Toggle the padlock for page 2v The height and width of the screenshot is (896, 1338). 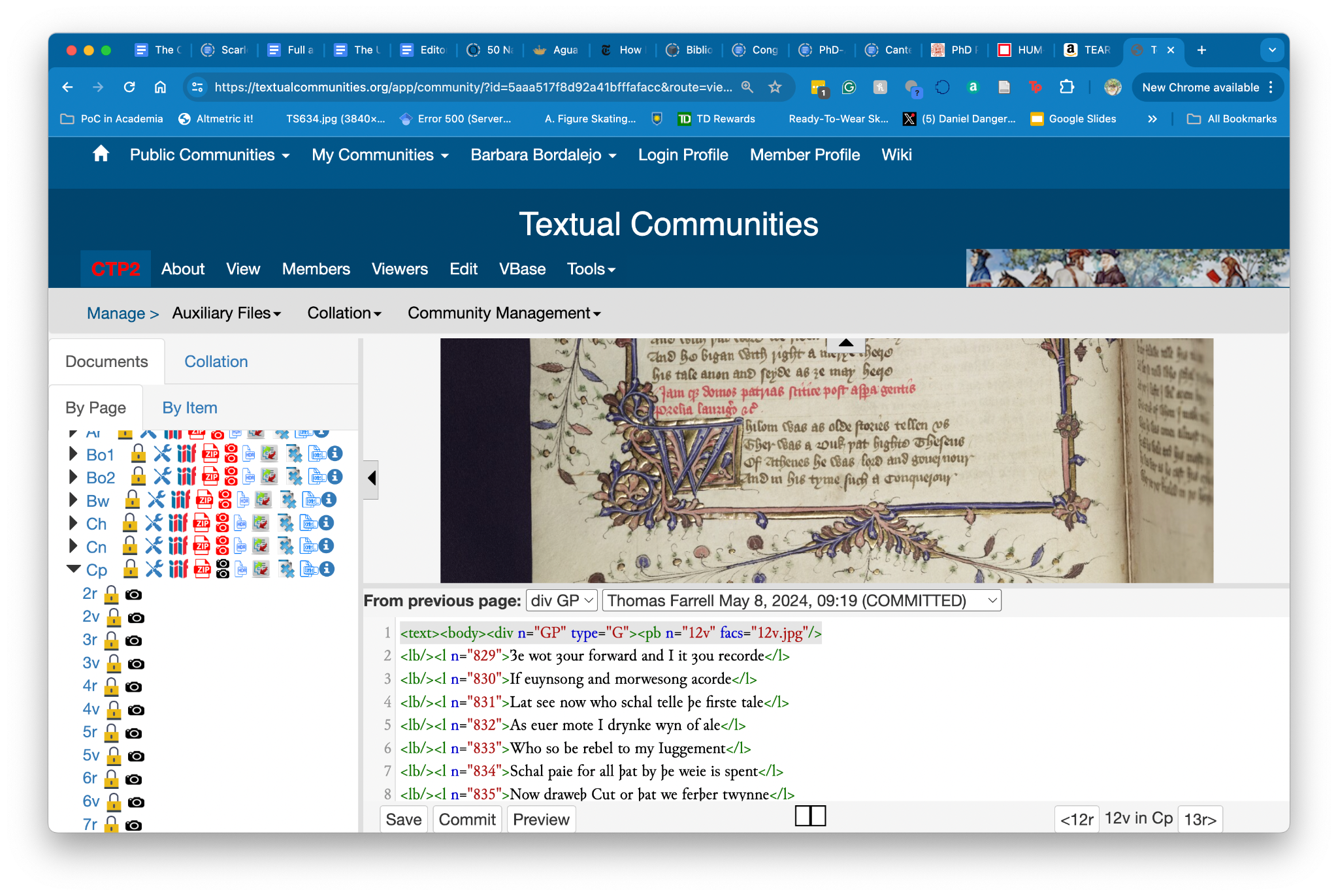coord(114,617)
